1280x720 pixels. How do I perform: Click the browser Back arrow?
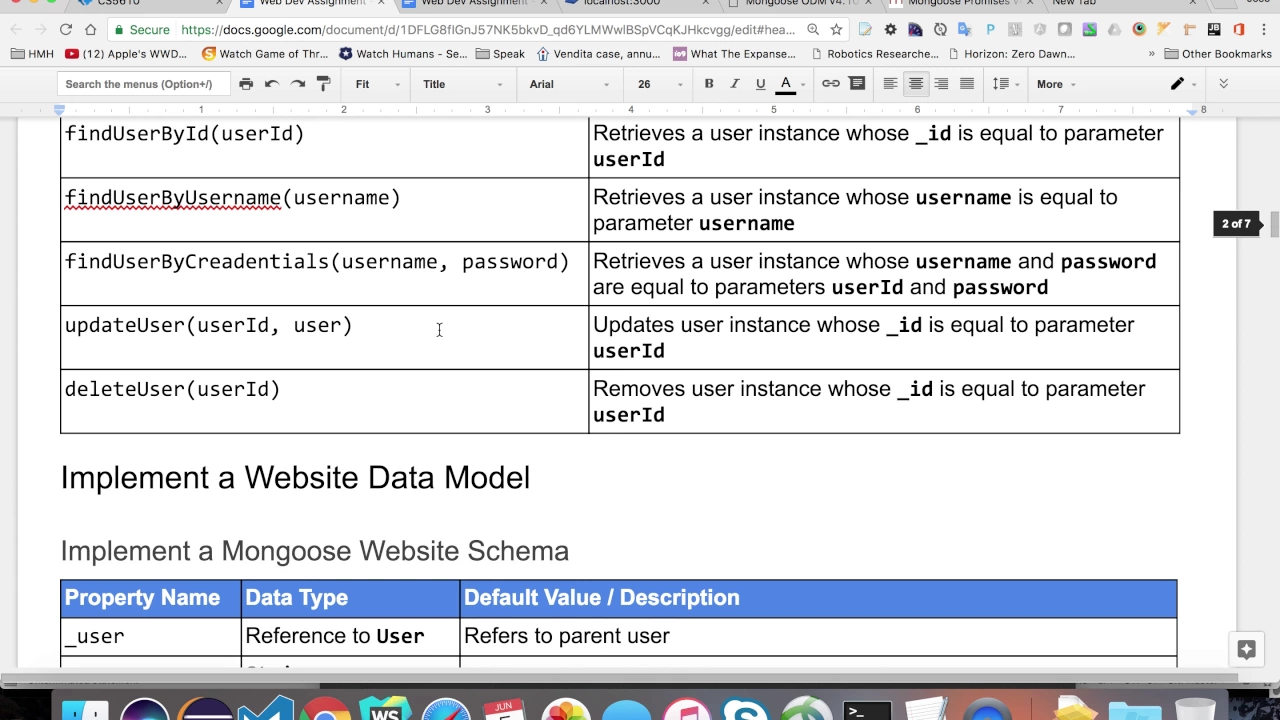click(17, 30)
